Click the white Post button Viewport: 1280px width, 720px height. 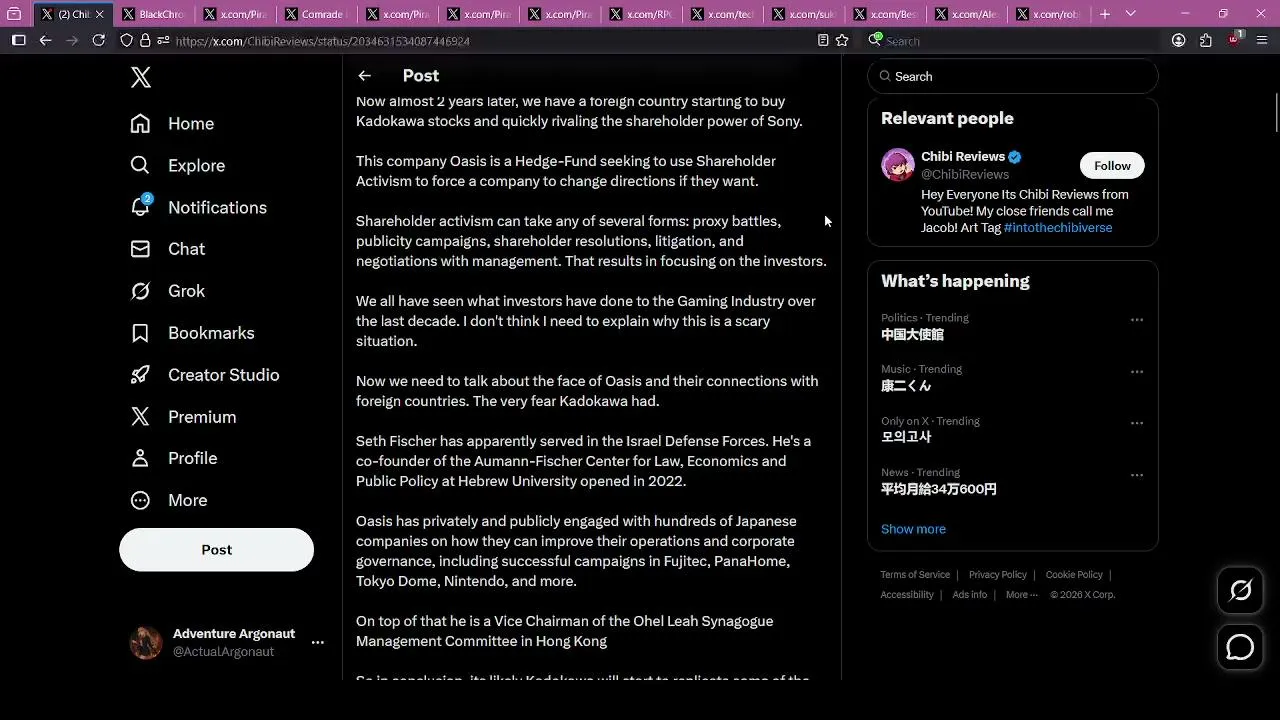(216, 550)
